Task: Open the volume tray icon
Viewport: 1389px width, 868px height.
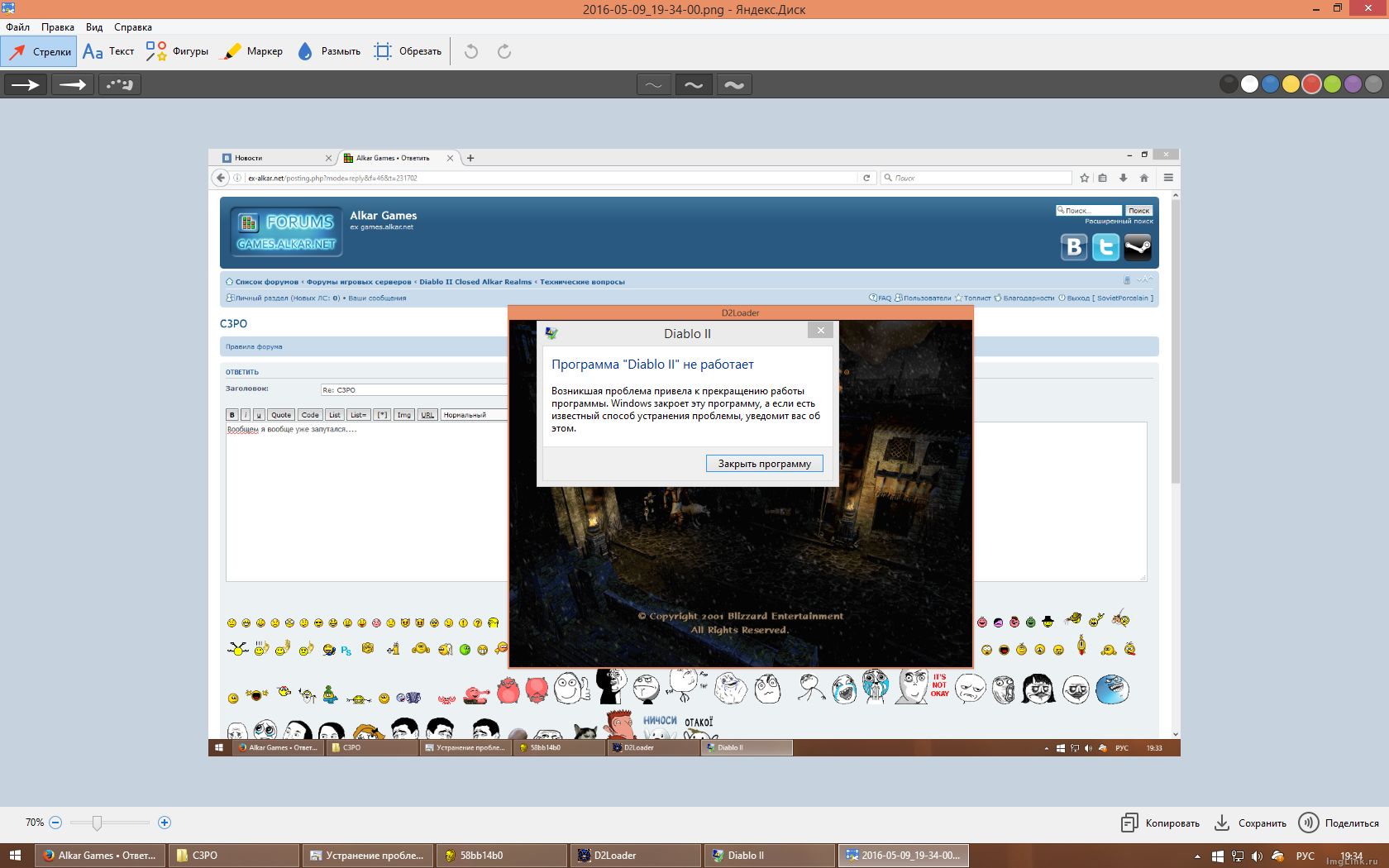Action: [1257, 856]
